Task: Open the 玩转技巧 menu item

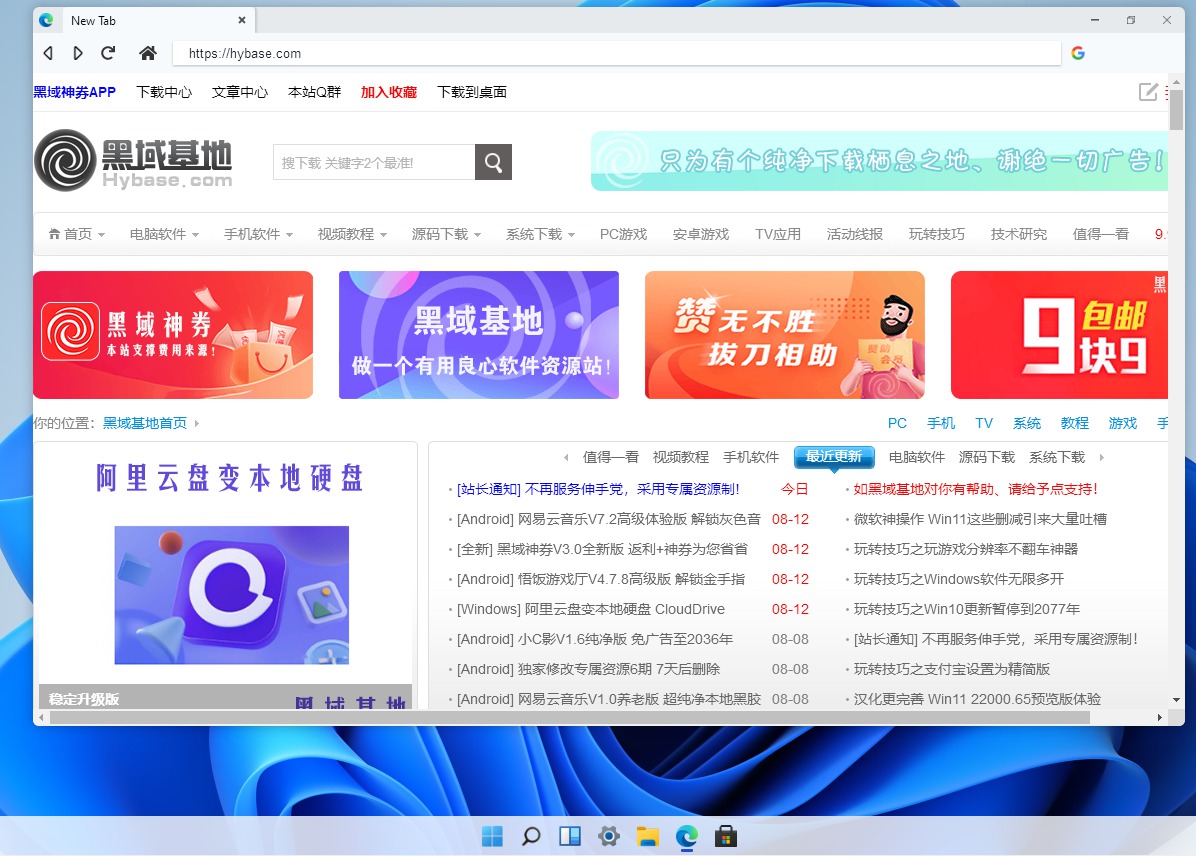Action: pyautogui.click(x=937, y=234)
